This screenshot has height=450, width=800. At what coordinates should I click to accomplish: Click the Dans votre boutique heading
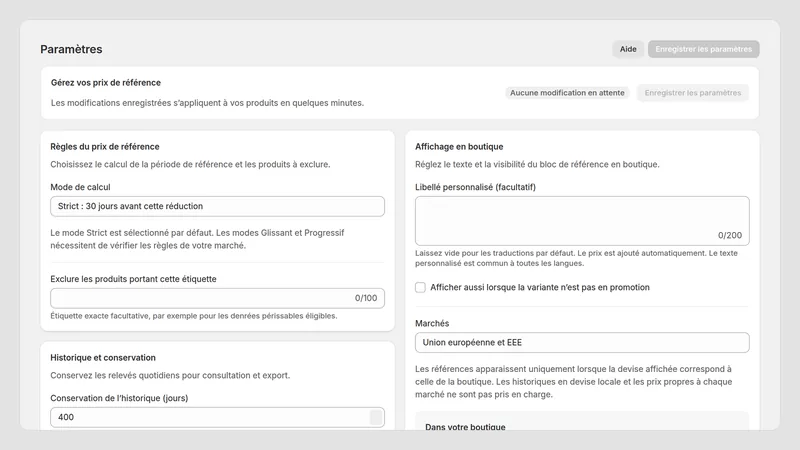[x=465, y=427]
